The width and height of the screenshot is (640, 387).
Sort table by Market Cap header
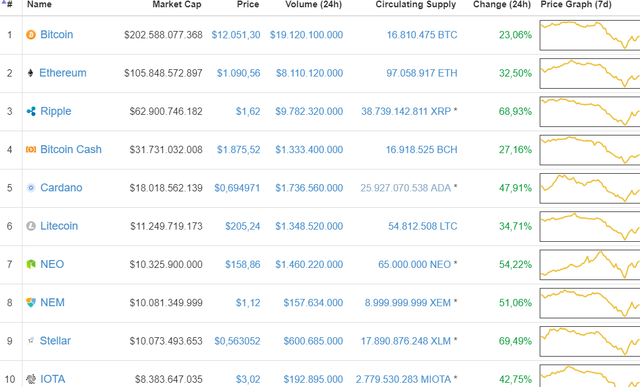[x=177, y=4]
